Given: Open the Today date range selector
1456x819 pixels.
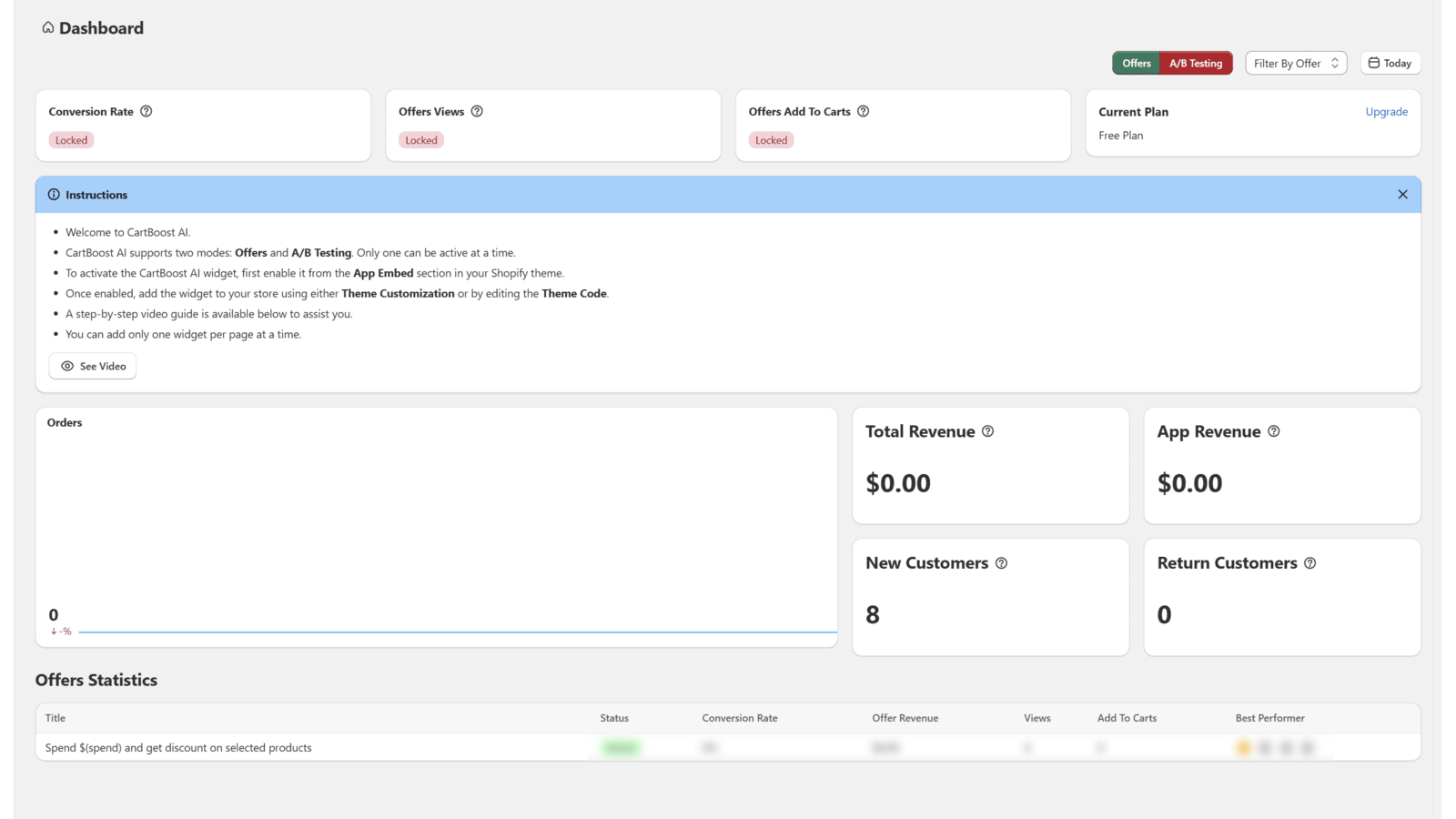Looking at the screenshot, I should click(x=1390, y=63).
